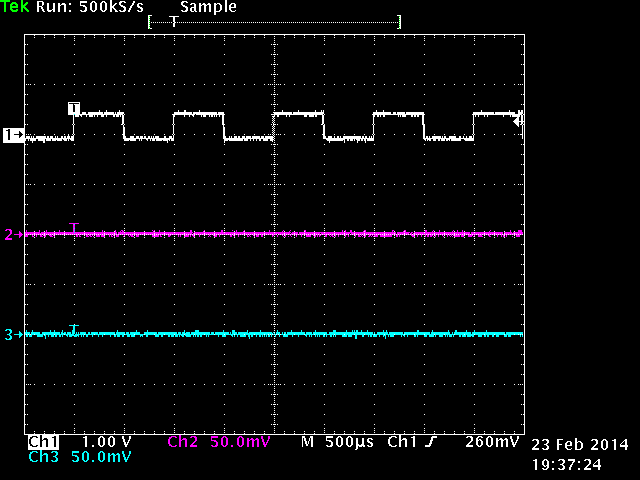Viewport: 640px width, 480px height.
Task: Click the 23 Feb 2014 date readout
Action: pyautogui.click(x=580, y=444)
